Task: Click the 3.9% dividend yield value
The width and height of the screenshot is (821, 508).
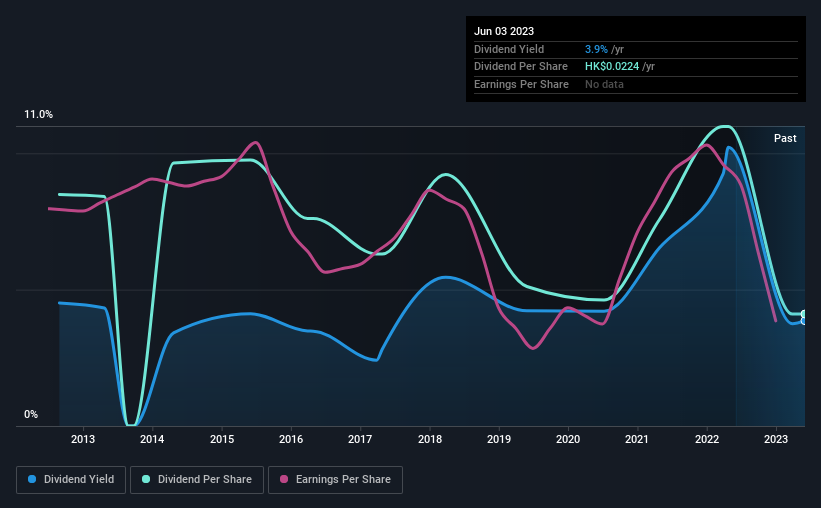Action: coord(596,49)
